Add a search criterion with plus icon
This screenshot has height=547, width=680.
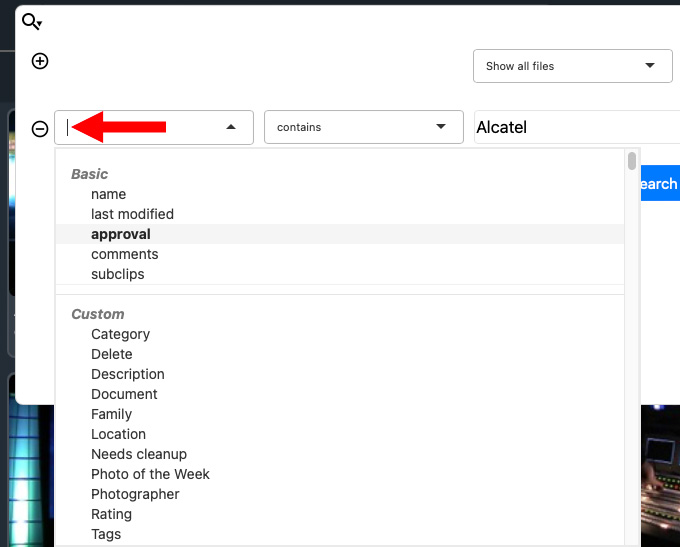[40, 61]
